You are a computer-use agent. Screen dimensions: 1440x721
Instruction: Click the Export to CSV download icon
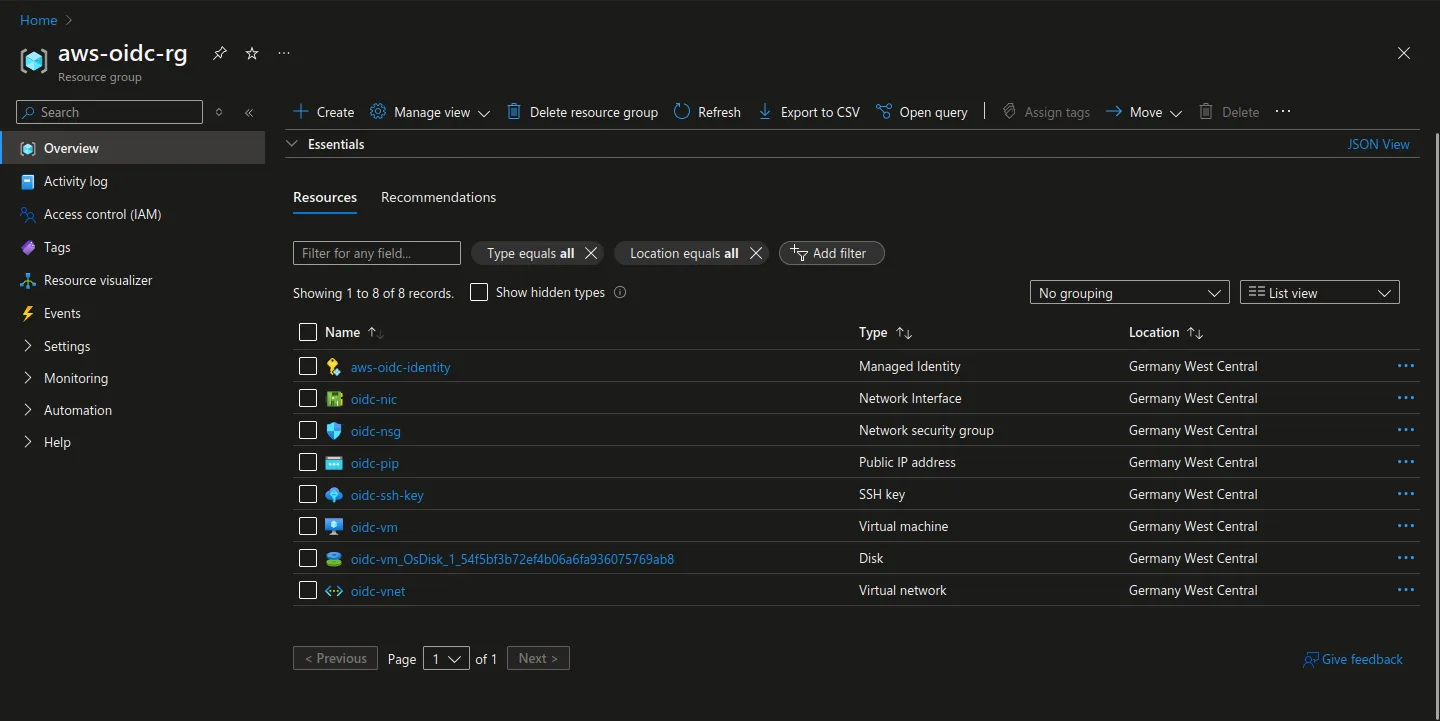pyautogui.click(x=765, y=112)
